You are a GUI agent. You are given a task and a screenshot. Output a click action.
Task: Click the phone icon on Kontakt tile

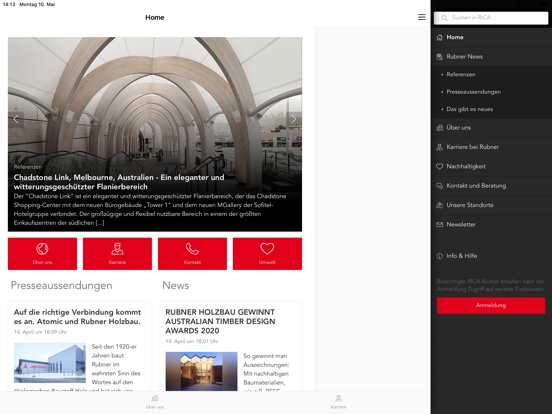click(x=192, y=249)
